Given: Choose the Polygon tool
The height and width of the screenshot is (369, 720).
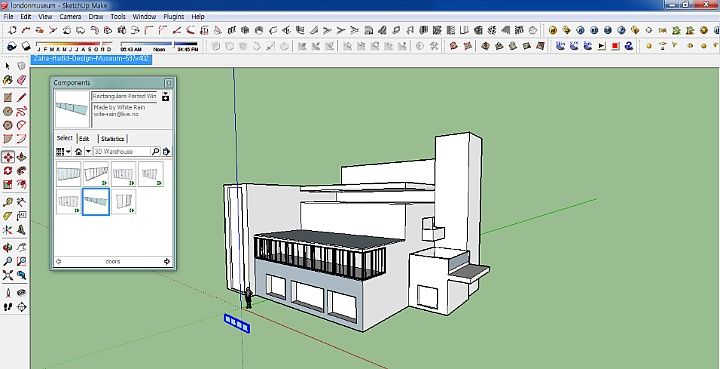Looking at the screenshot, I should tap(7, 125).
